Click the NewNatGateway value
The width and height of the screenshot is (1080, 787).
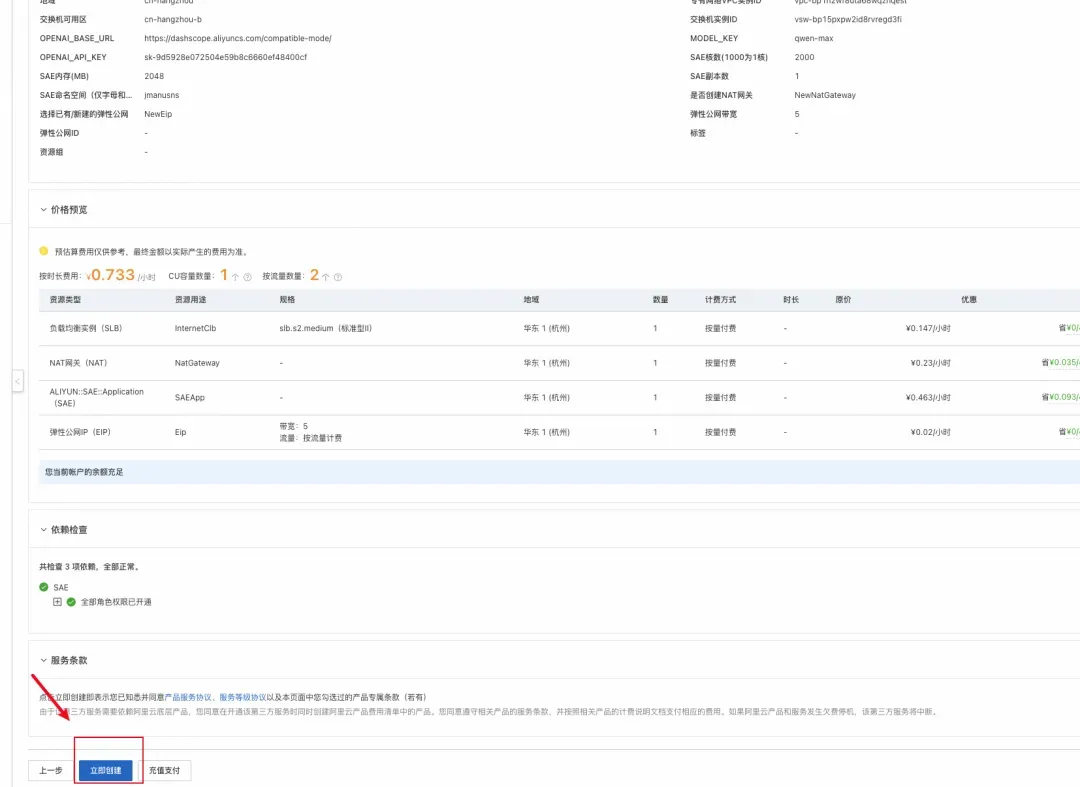coord(824,95)
